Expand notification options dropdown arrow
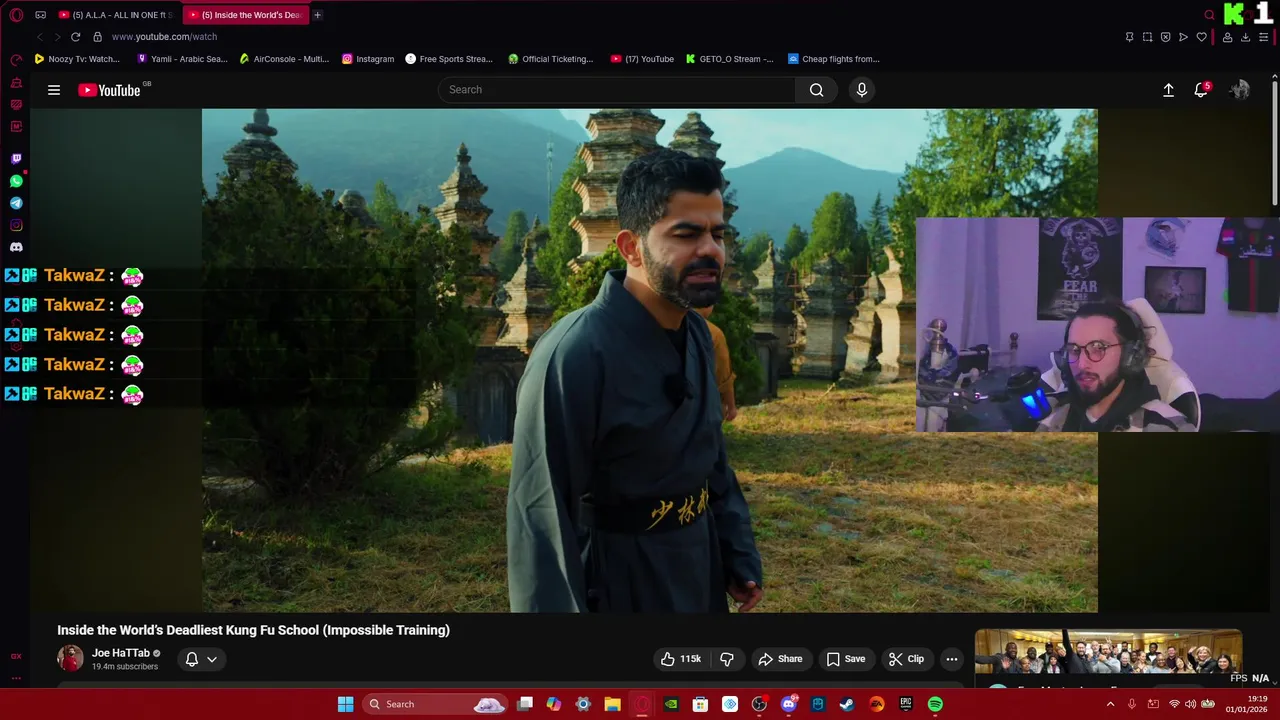 212,659
